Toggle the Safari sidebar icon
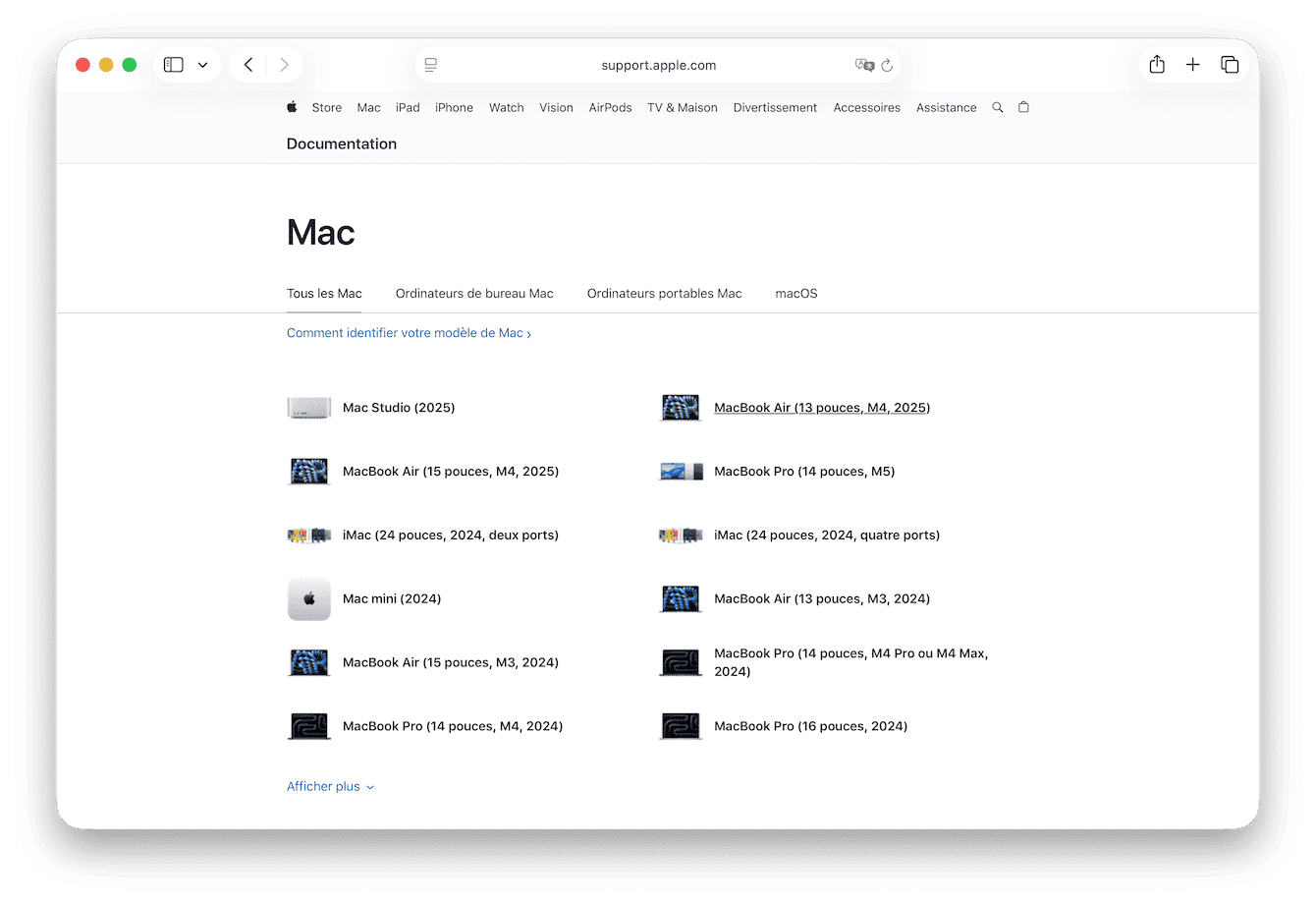The image size is (1316, 904). click(x=174, y=65)
